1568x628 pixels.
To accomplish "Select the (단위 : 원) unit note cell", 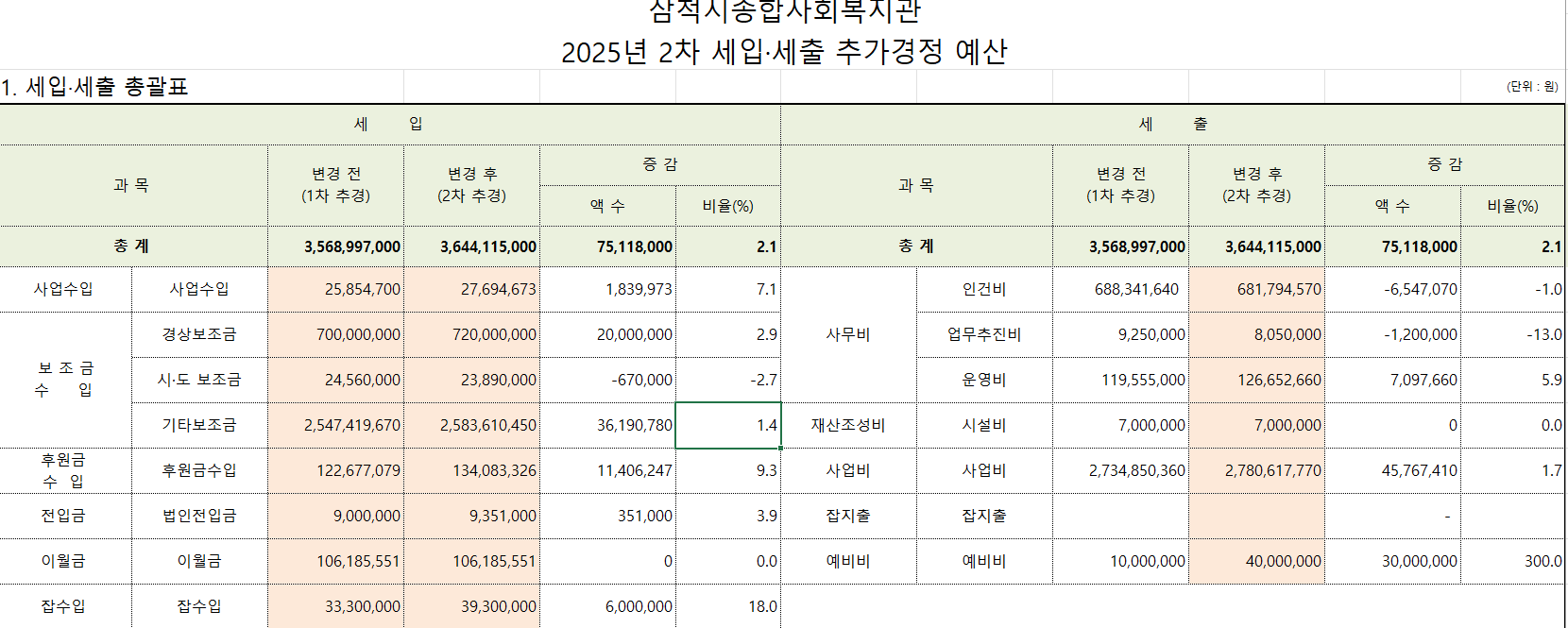I will [x=1531, y=87].
